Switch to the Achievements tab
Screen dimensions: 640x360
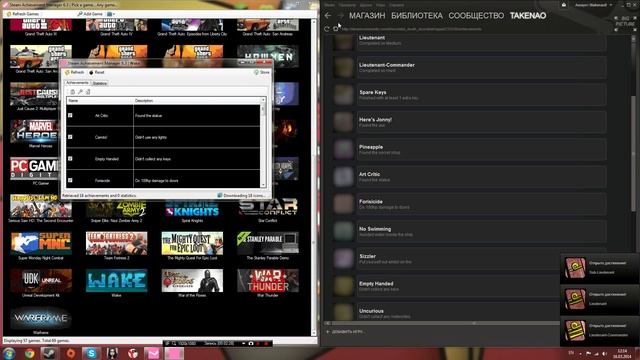tap(77, 83)
